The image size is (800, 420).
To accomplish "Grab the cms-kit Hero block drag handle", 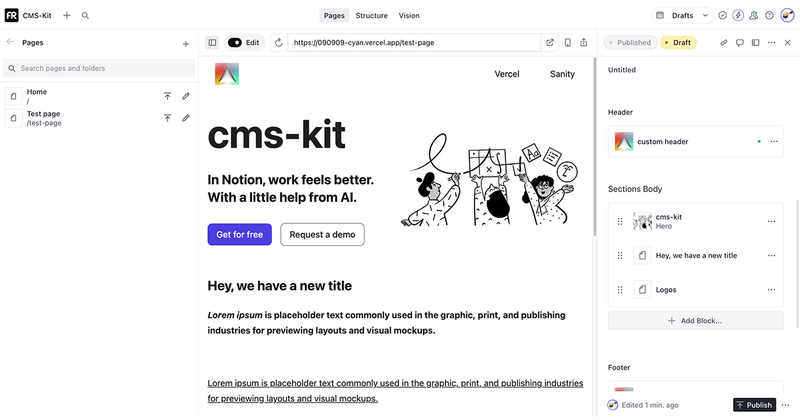I will point(620,221).
